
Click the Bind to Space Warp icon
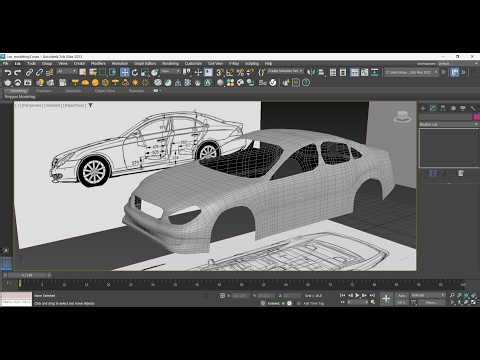click(49, 72)
